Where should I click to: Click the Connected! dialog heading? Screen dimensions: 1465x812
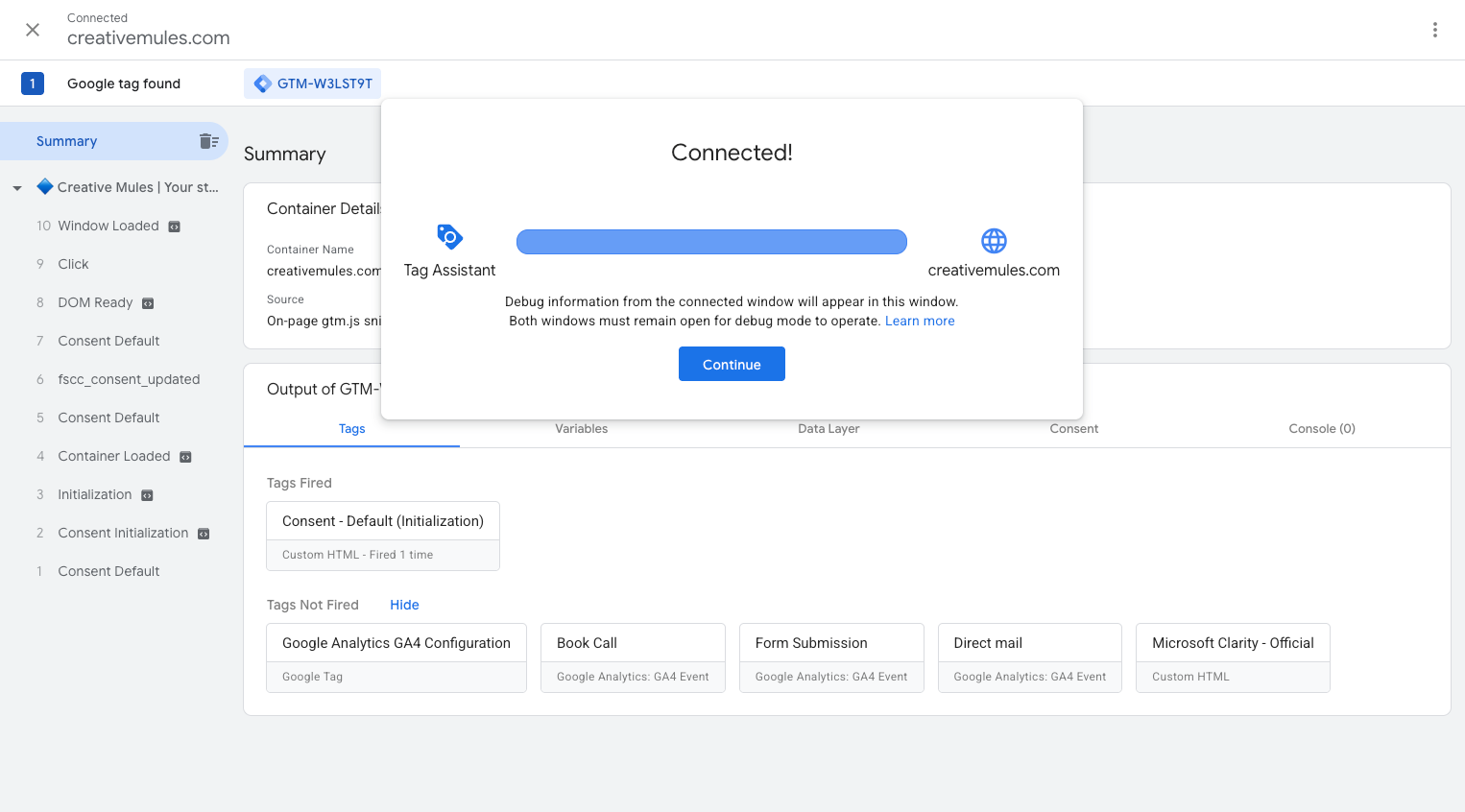pos(732,153)
